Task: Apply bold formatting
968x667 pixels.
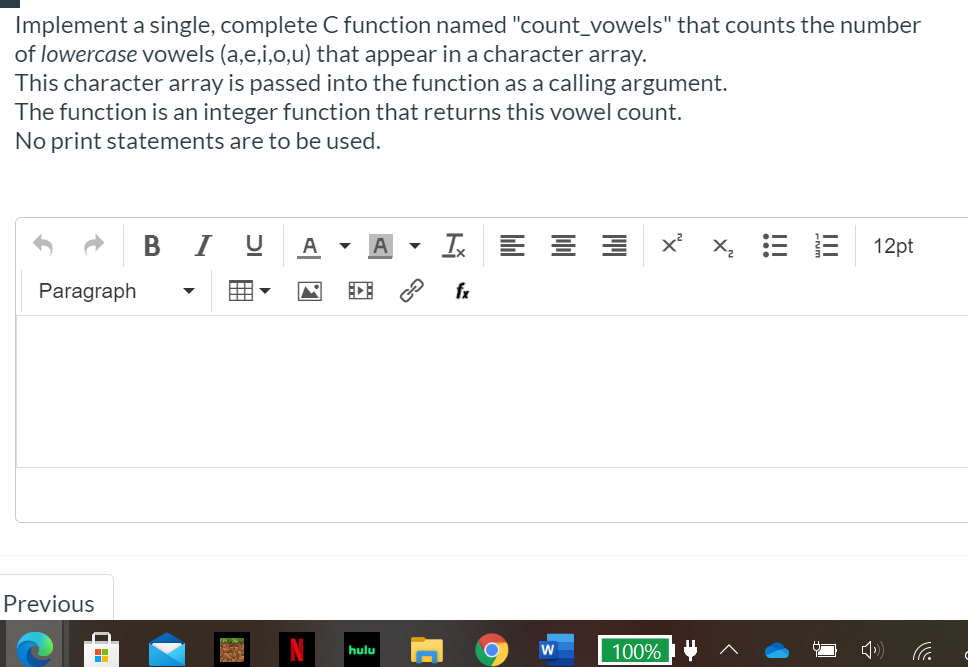Action: click(151, 245)
